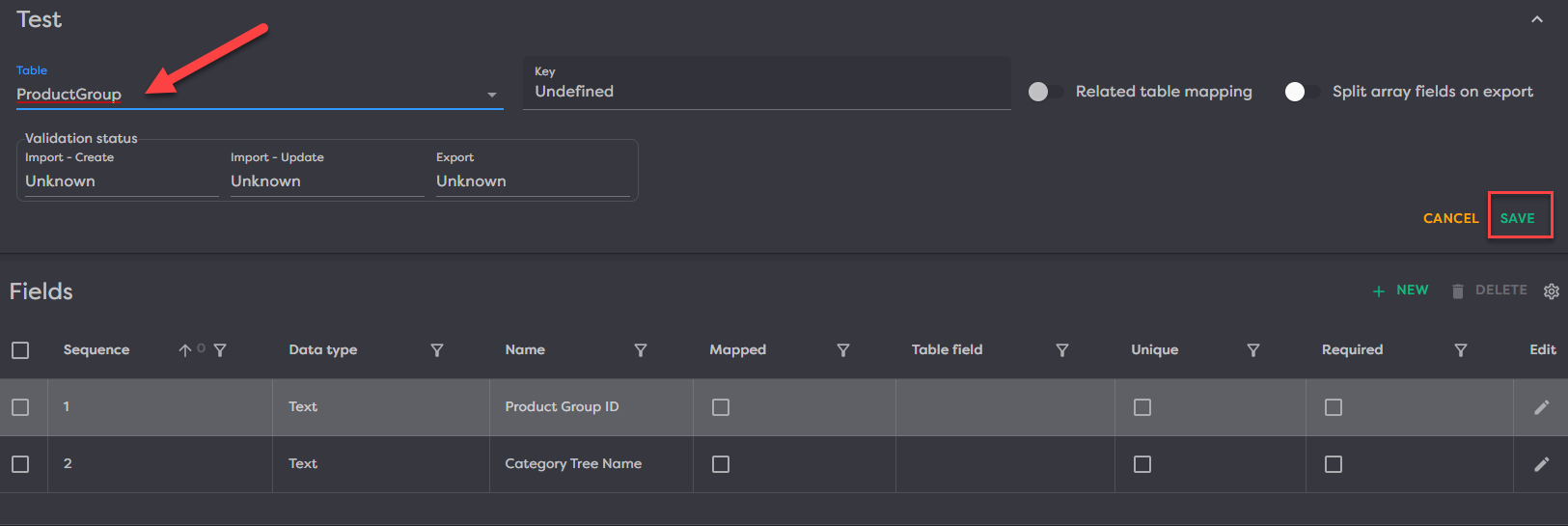Click the Required column filter icon
The image size is (1568, 526).
[x=1460, y=350]
